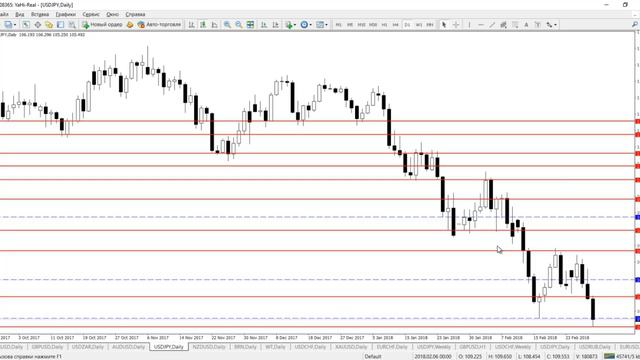Image resolution: width=640 pixels, height=360 pixels.
Task: Toggle the Data Window crosshair-circle icon
Action: coord(38,25)
